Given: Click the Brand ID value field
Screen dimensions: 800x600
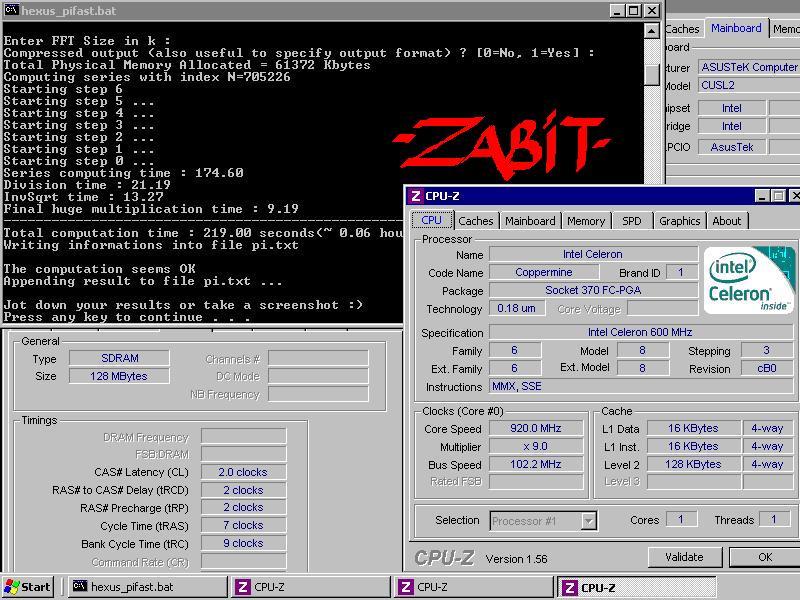Looking at the screenshot, I should pyautogui.click(x=681, y=272).
